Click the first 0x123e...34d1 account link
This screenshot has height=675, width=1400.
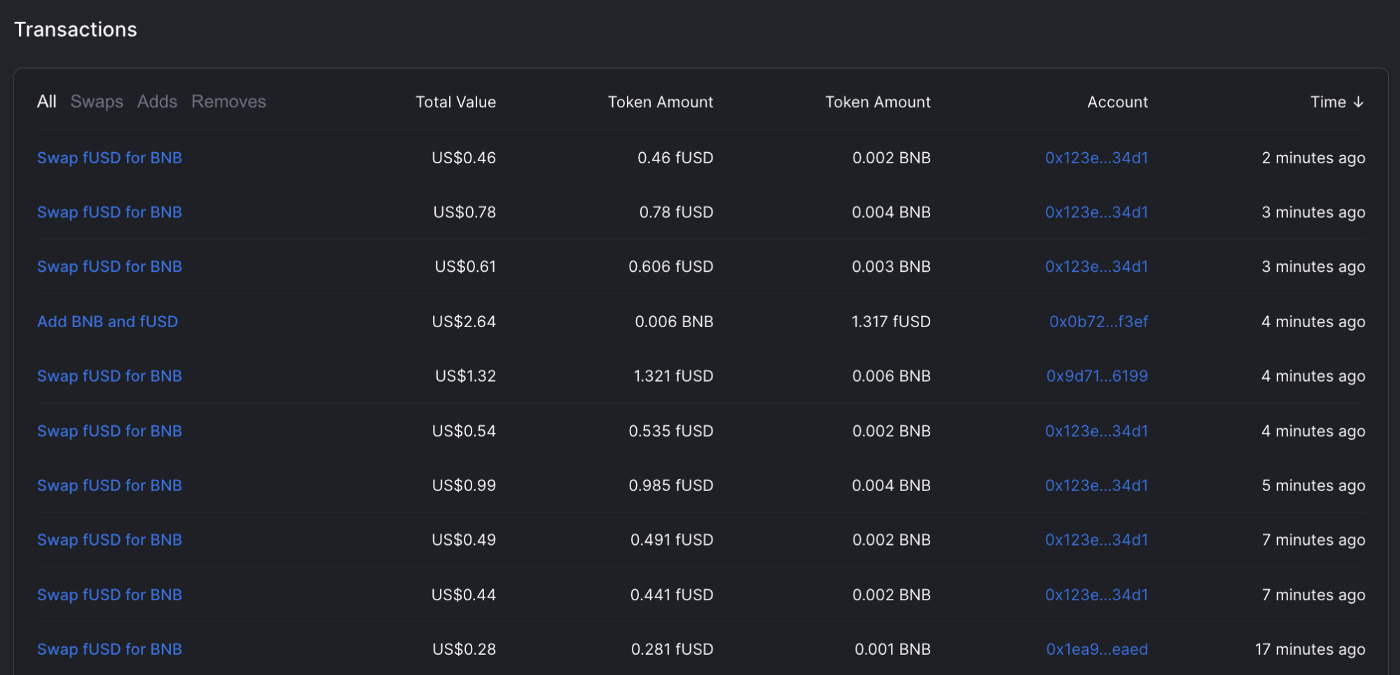[1096, 157]
